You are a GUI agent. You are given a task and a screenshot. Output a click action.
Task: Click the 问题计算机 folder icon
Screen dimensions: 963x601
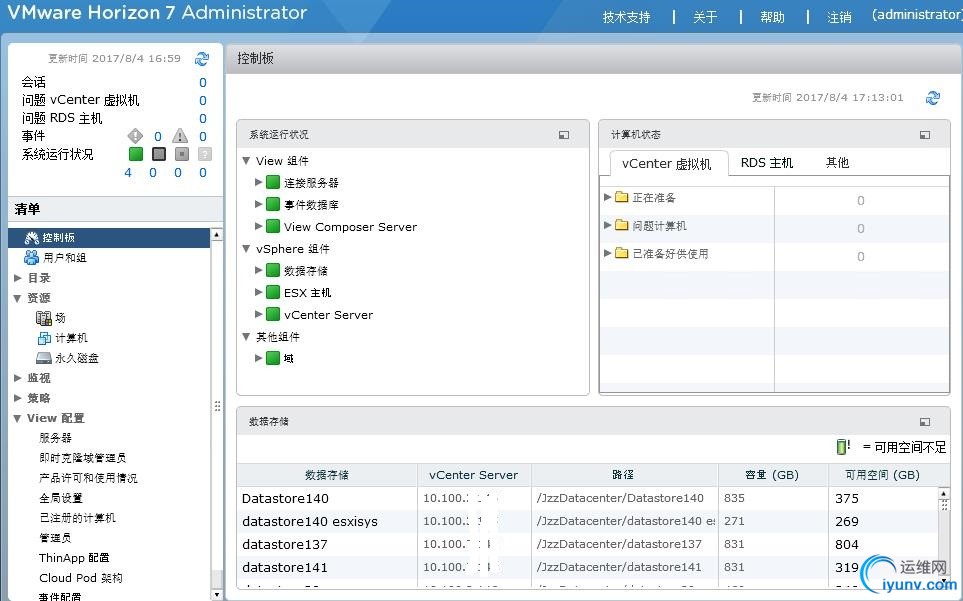(622, 225)
